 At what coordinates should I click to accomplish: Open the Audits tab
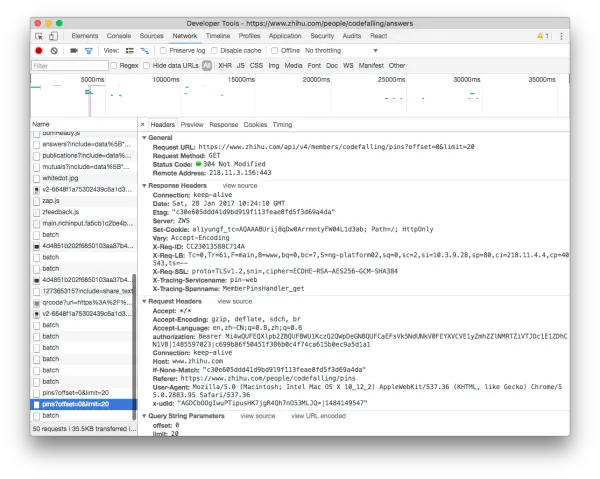351,36
